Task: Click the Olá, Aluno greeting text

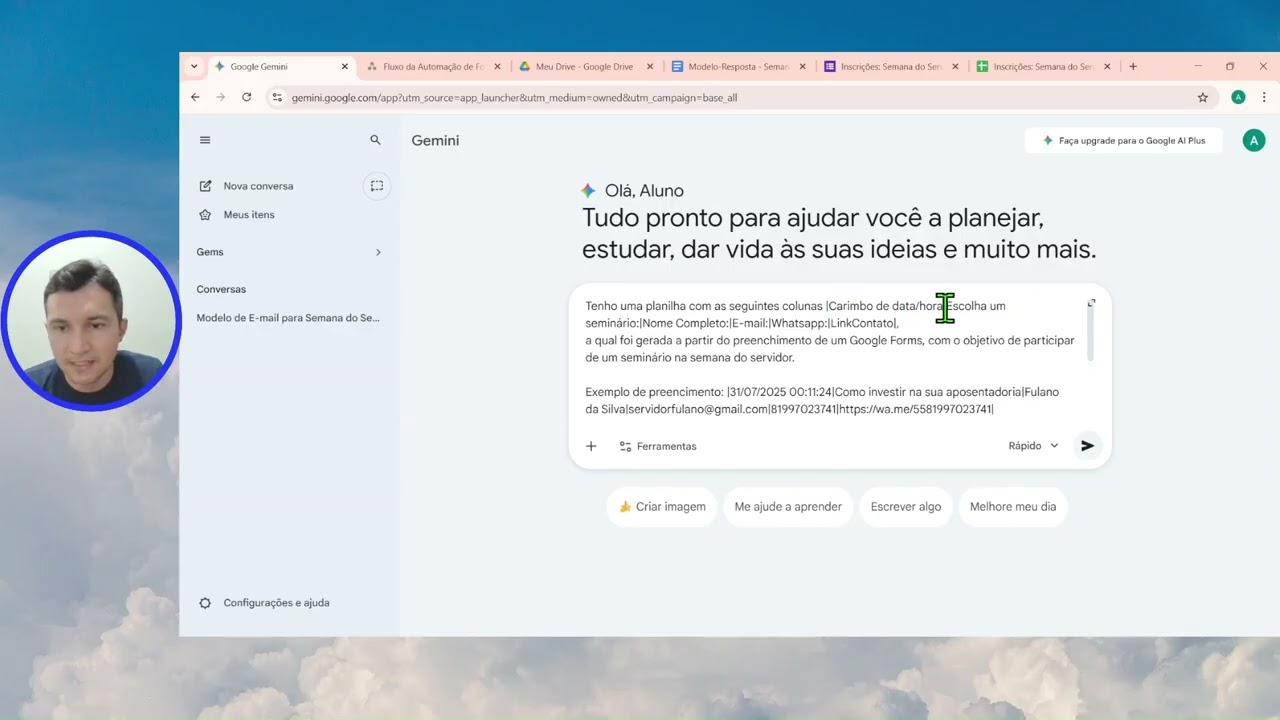Action: 644,191
